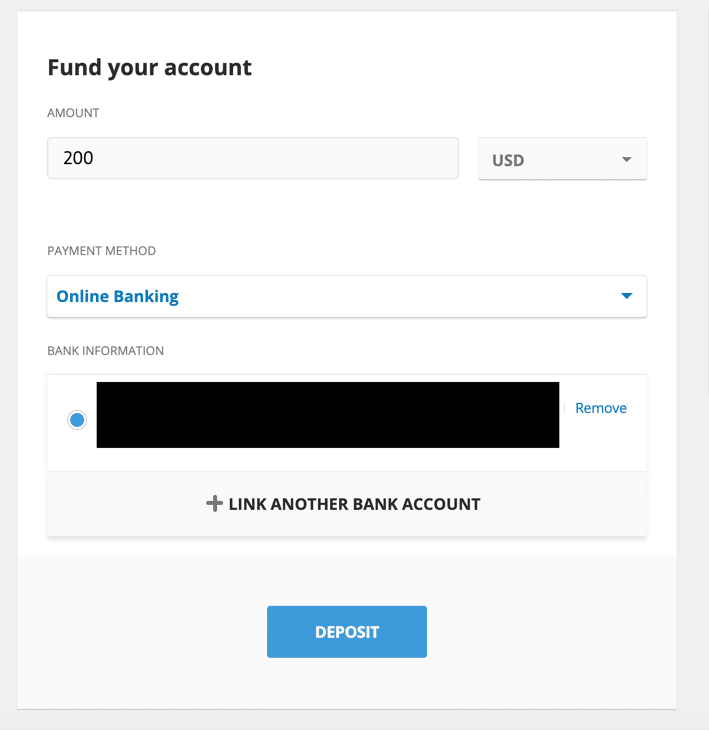Click the Remove link for the bank

pyautogui.click(x=601, y=408)
